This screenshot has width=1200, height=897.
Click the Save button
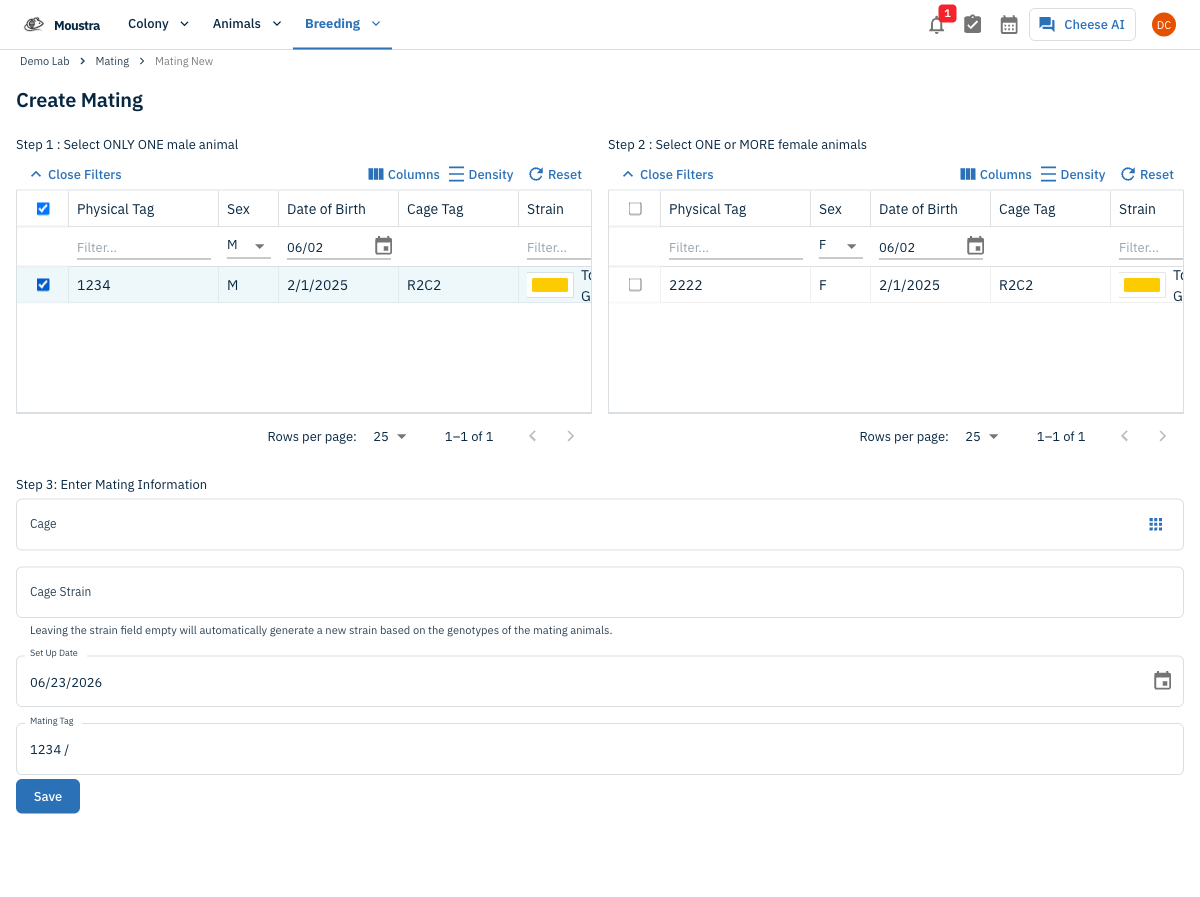(48, 796)
